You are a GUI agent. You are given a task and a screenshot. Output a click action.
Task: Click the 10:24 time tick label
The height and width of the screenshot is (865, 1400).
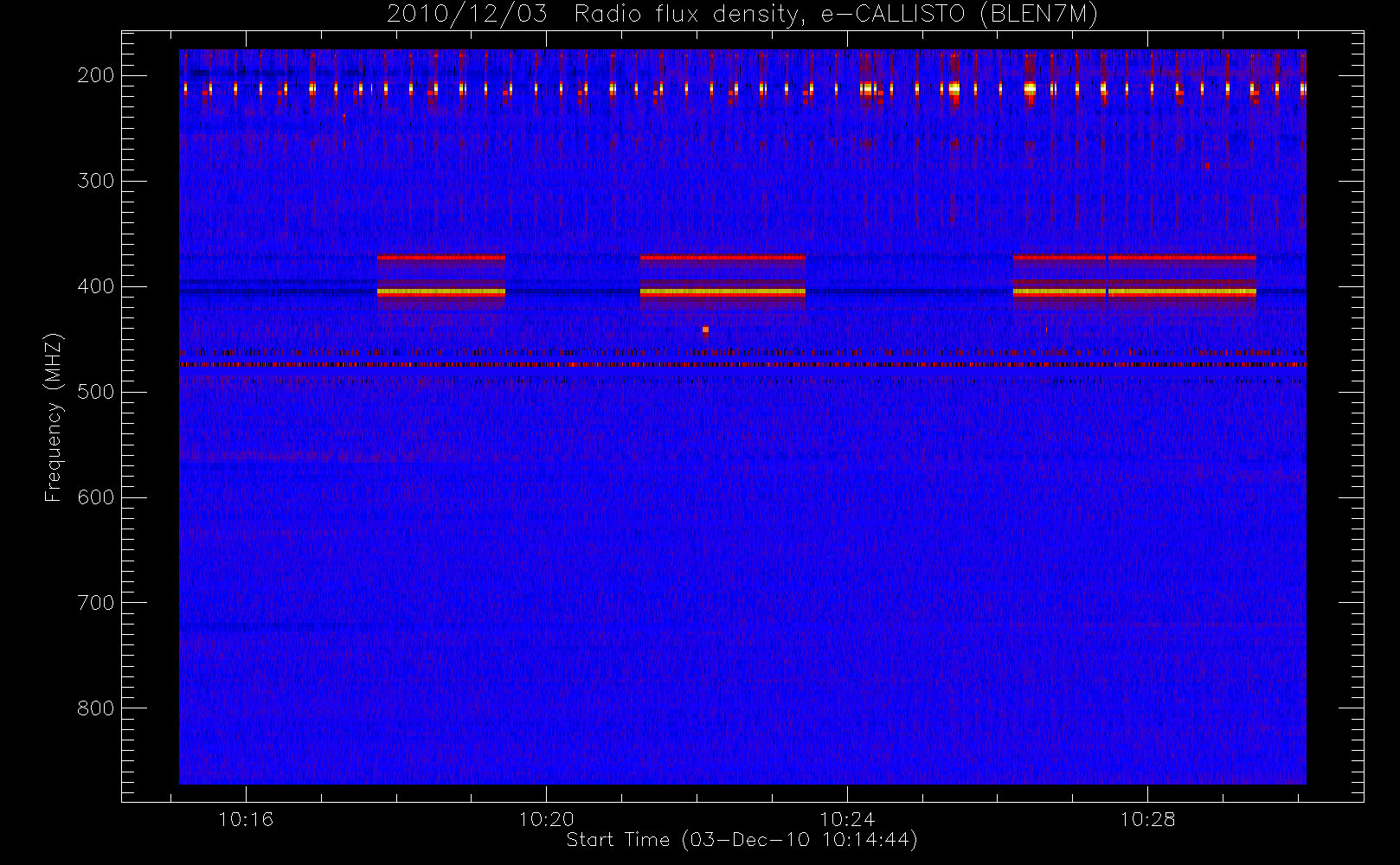pos(847,819)
